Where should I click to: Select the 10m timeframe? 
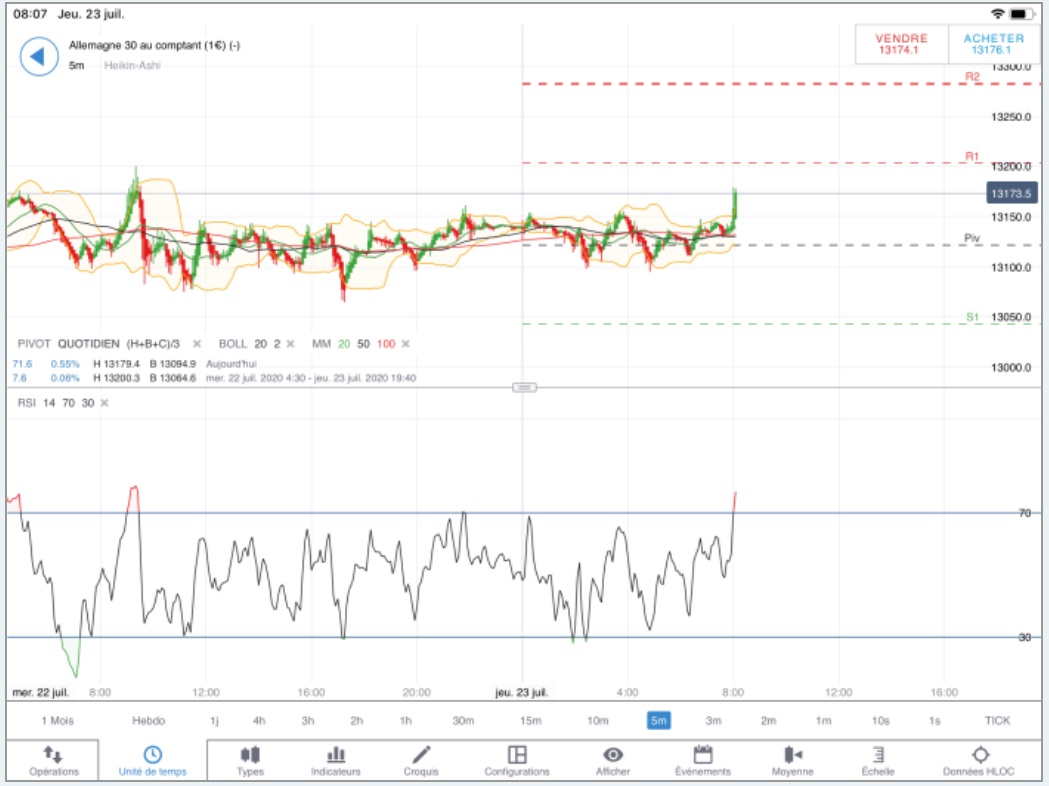(598, 720)
